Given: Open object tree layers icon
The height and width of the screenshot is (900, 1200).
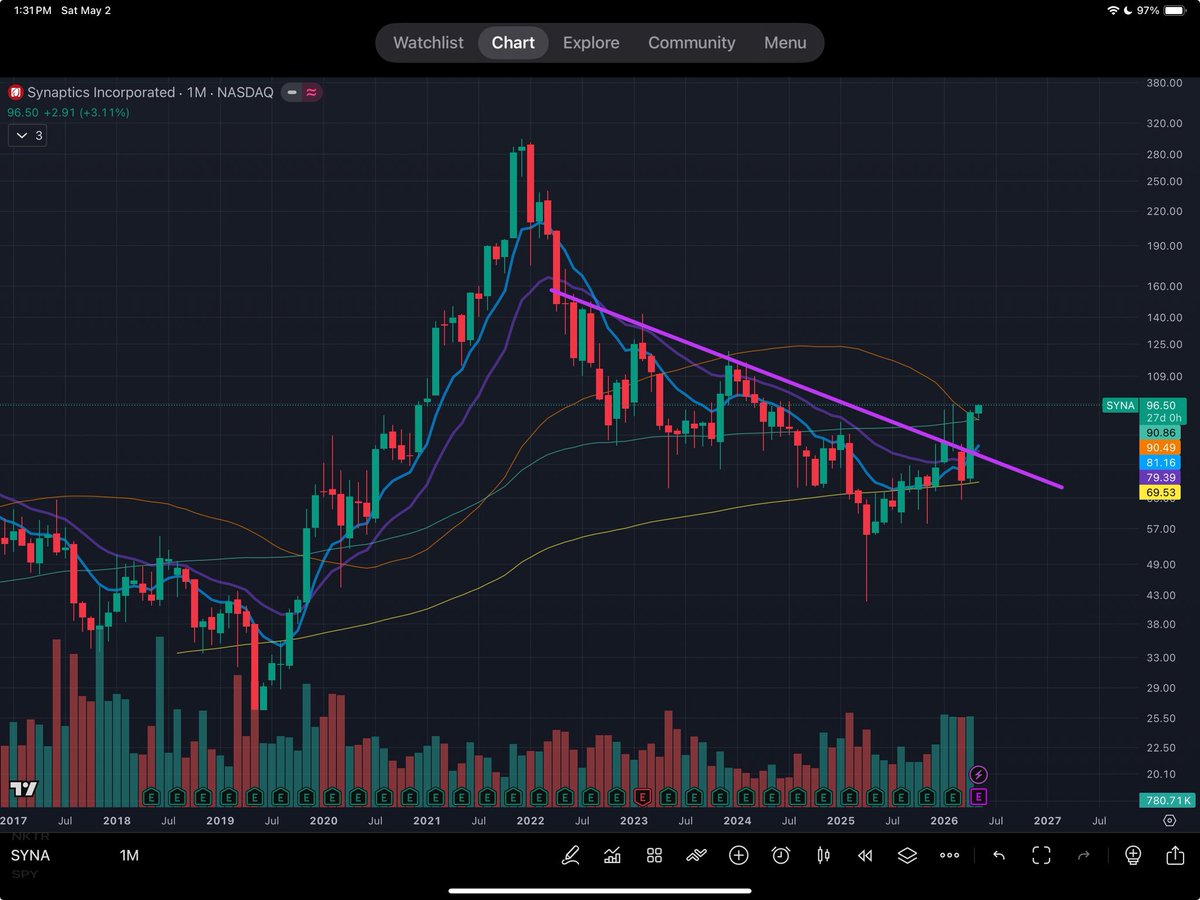Looking at the screenshot, I should click(x=907, y=855).
